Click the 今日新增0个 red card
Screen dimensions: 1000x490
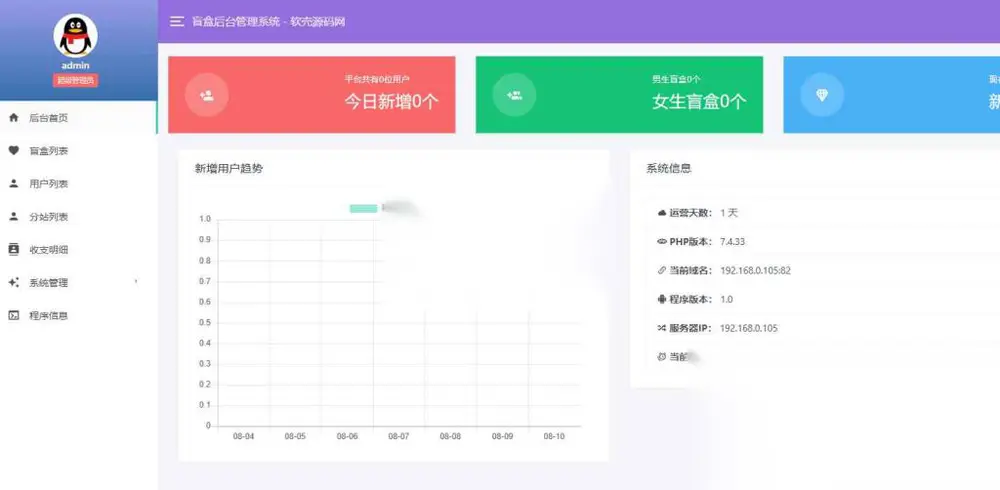(x=312, y=94)
